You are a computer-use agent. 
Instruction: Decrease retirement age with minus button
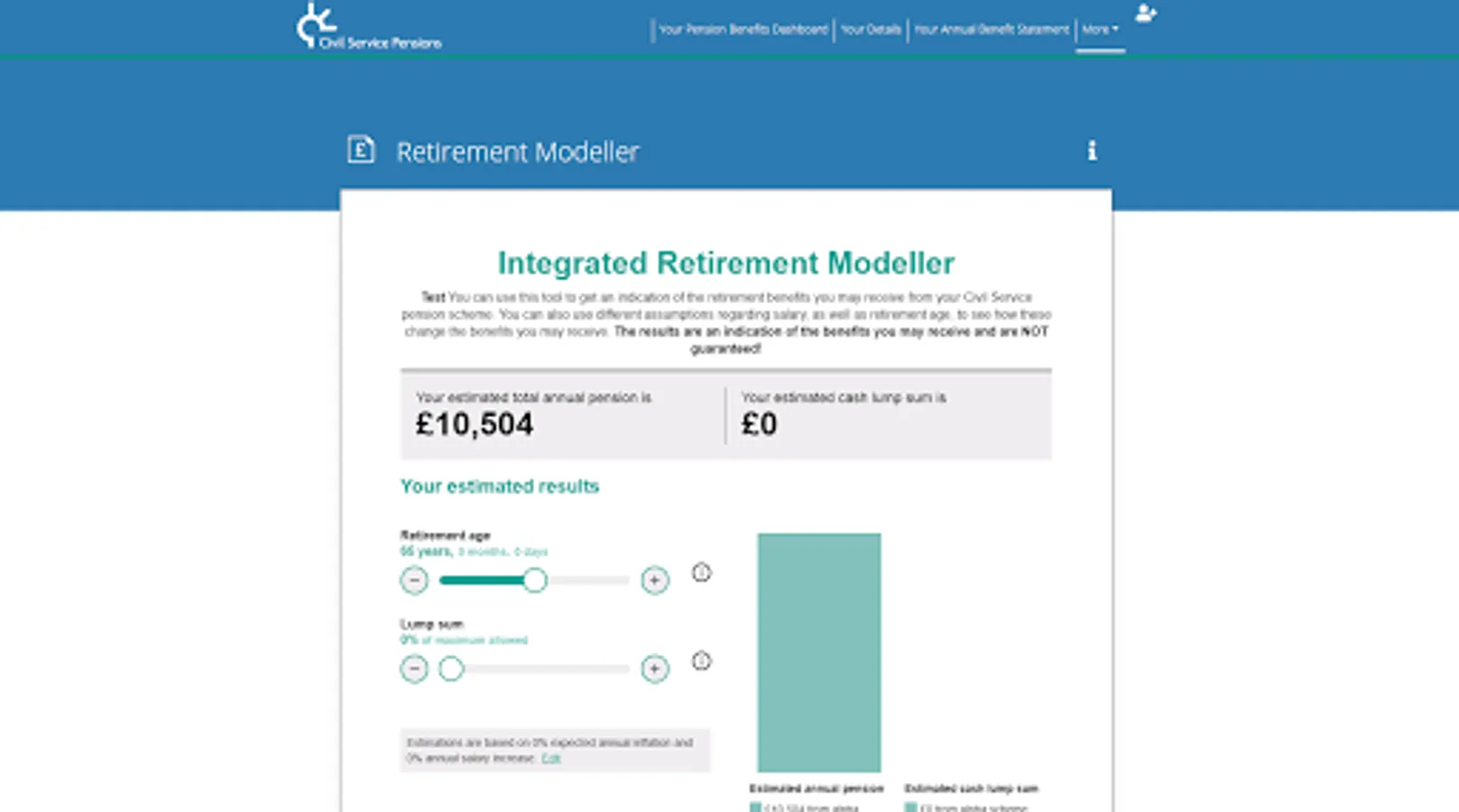(x=414, y=580)
